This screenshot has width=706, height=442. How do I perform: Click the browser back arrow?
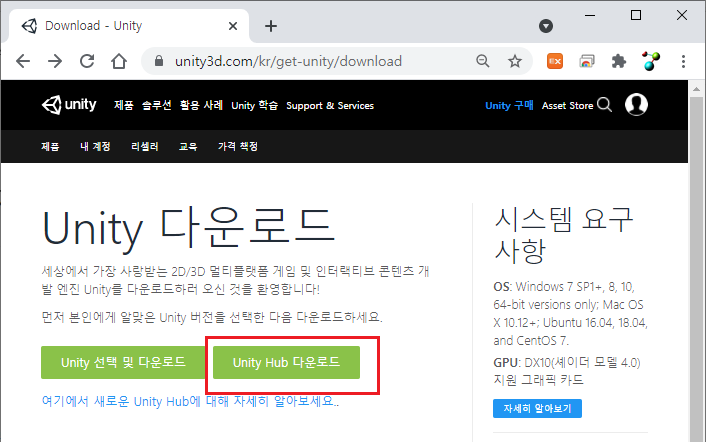[23, 61]
